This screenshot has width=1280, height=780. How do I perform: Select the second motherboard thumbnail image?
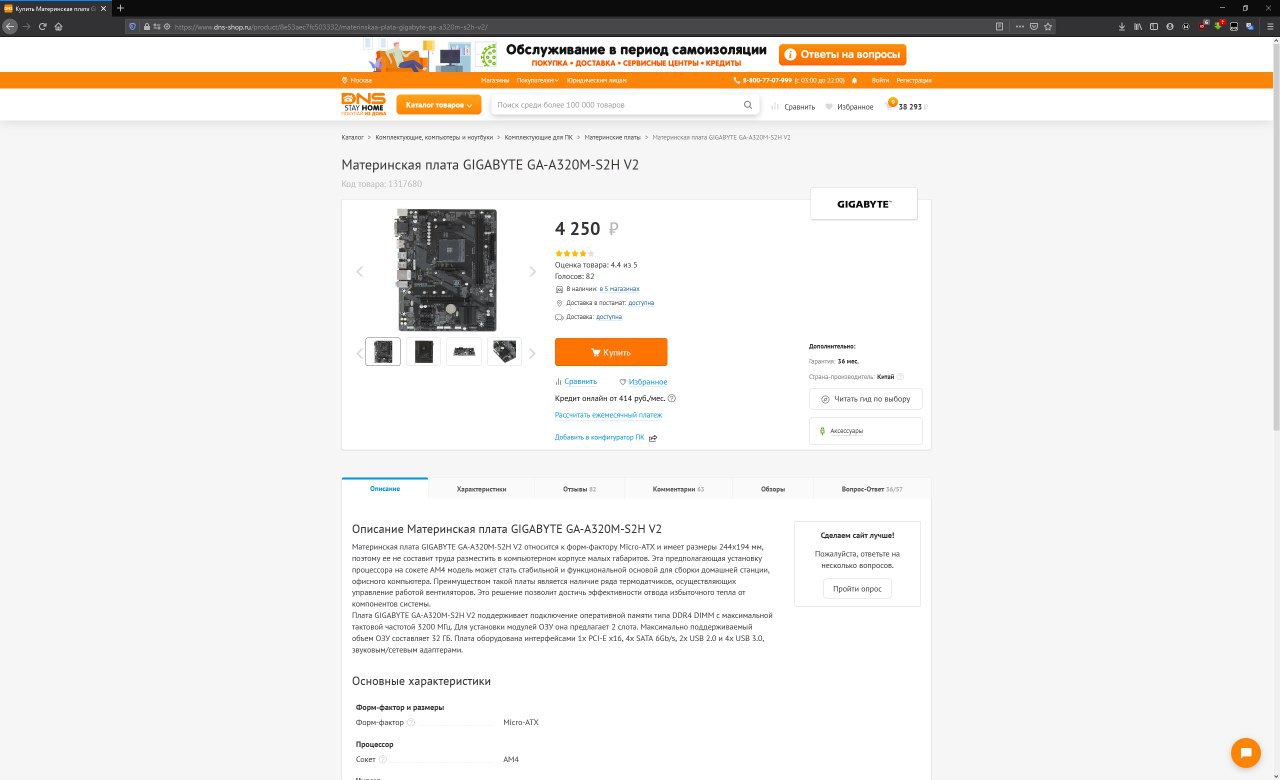pyautogui.click(x=424, y=351)
